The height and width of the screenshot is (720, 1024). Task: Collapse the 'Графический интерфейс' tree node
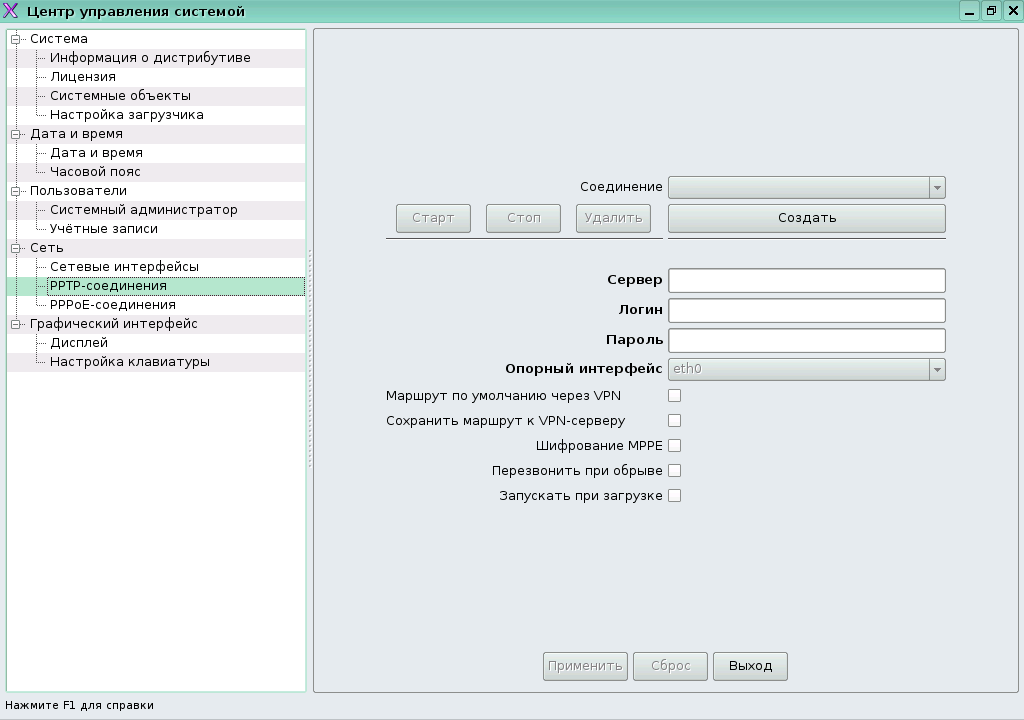tap(16, 324)
